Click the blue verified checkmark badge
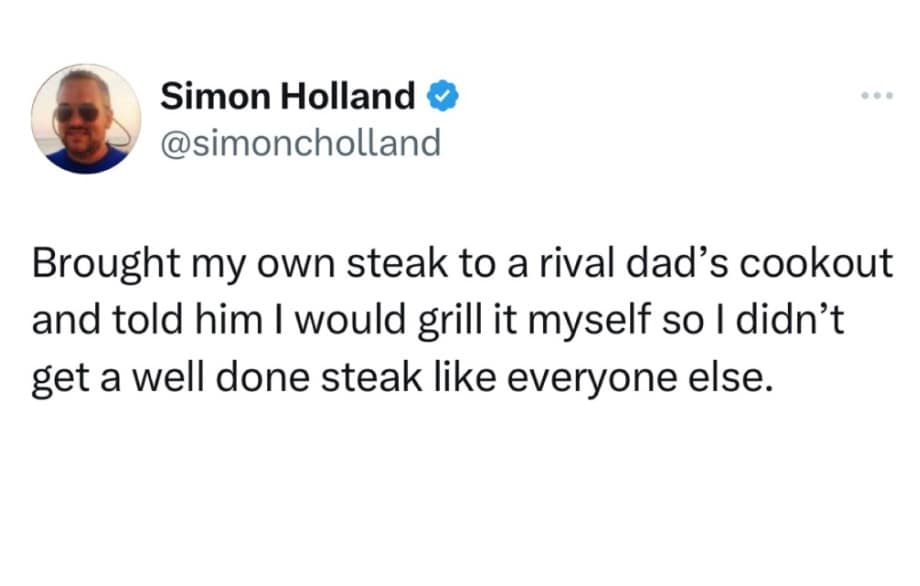920x586 pixels. 443,97
